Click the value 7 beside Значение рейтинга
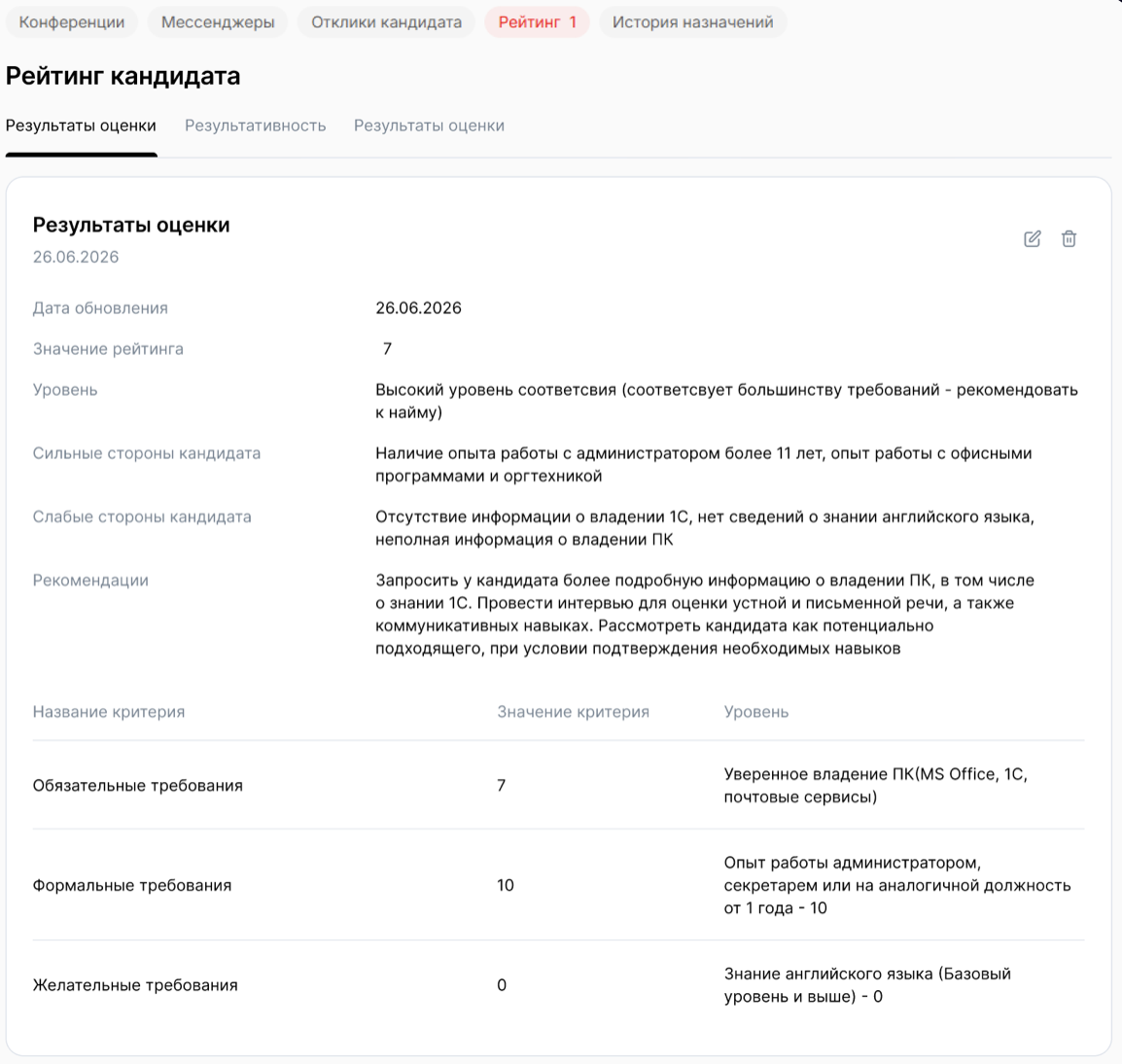 [387, 349]
